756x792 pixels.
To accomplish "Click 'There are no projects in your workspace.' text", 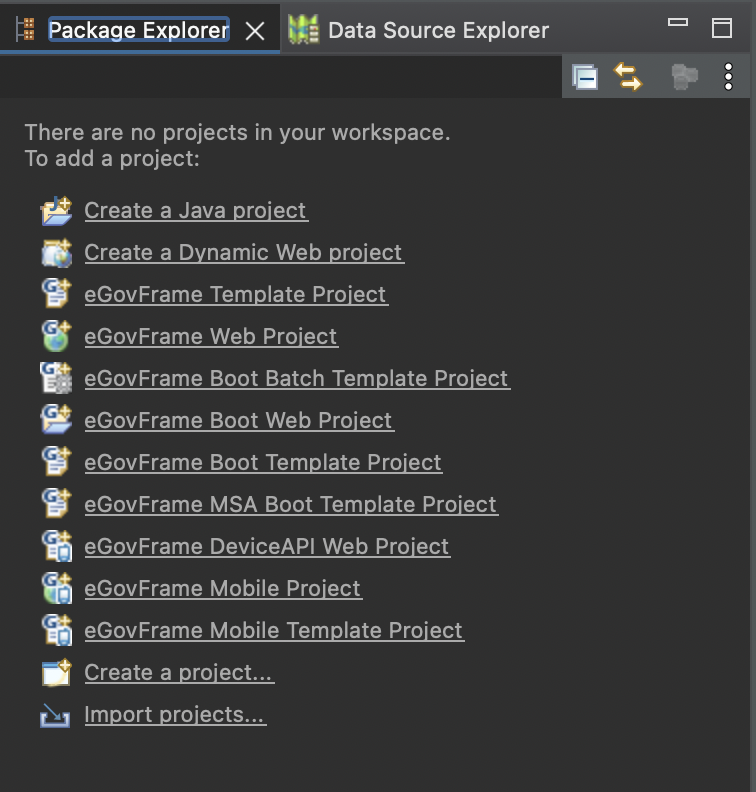I will coord(237,132).
